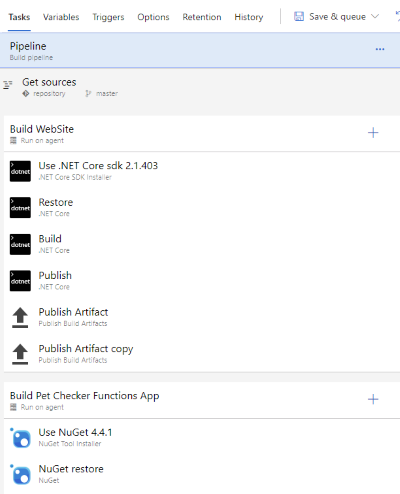View the History tab
This screenshot has width=400, height=494.
click(x=249, y=17)
